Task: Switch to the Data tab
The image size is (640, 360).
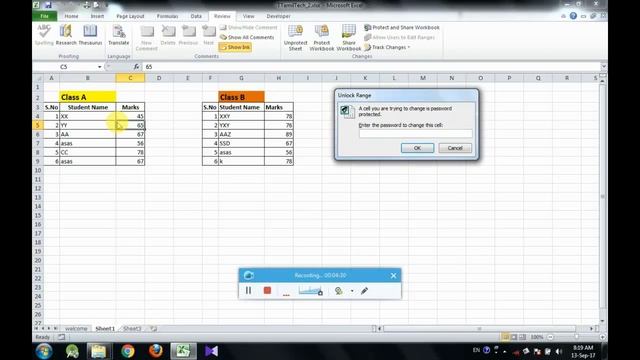Action: pos(196,16)
